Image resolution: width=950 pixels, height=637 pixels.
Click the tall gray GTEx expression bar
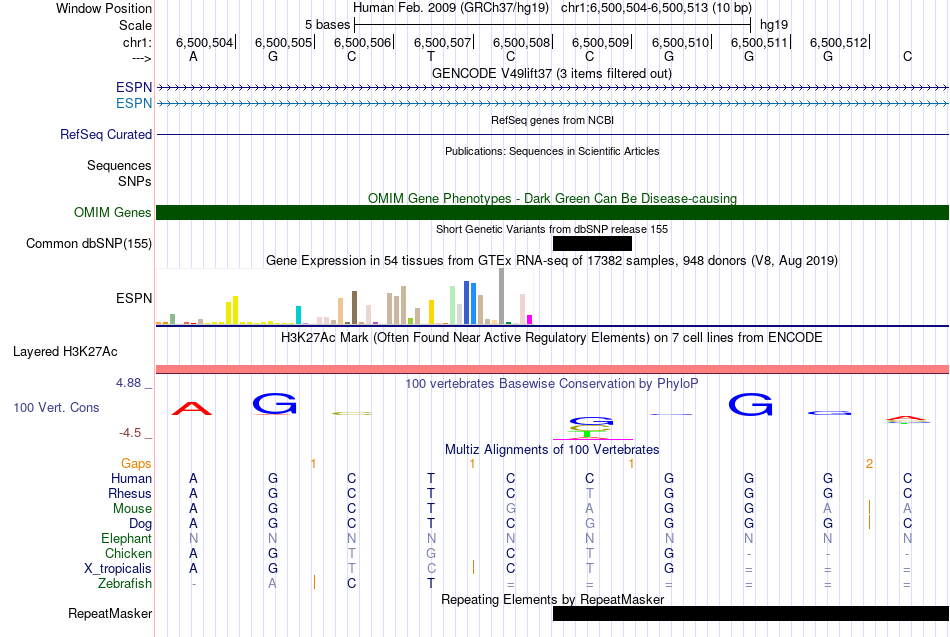(501, 296)
